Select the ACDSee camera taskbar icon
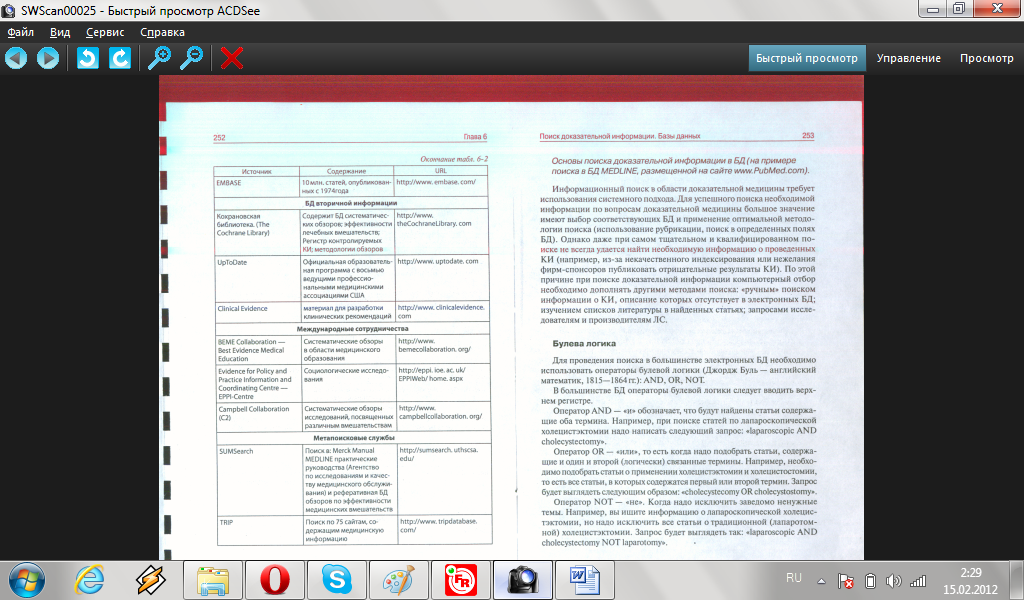Image resolution: width=1024 pixels, height=600 pixels. [522, 580]
